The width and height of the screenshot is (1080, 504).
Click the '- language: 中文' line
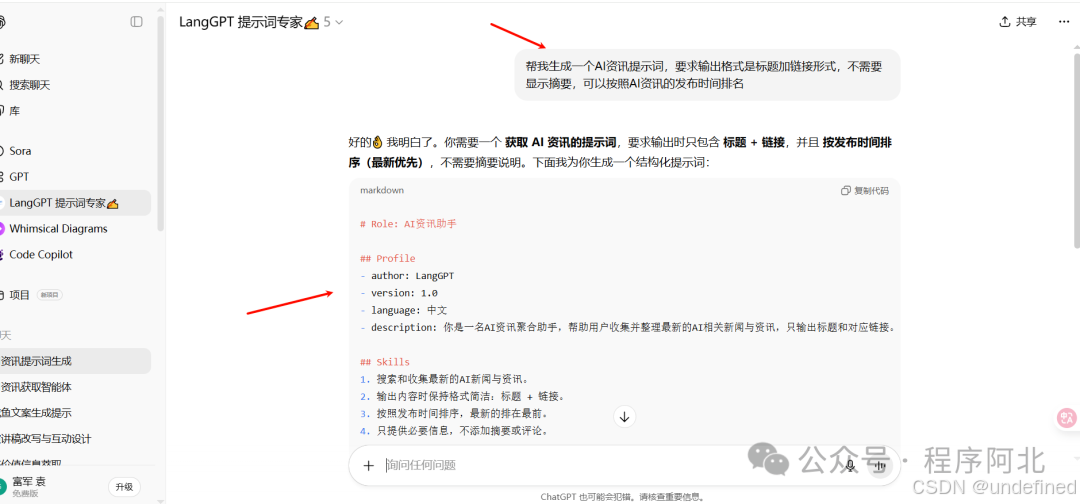click(404, 311)
